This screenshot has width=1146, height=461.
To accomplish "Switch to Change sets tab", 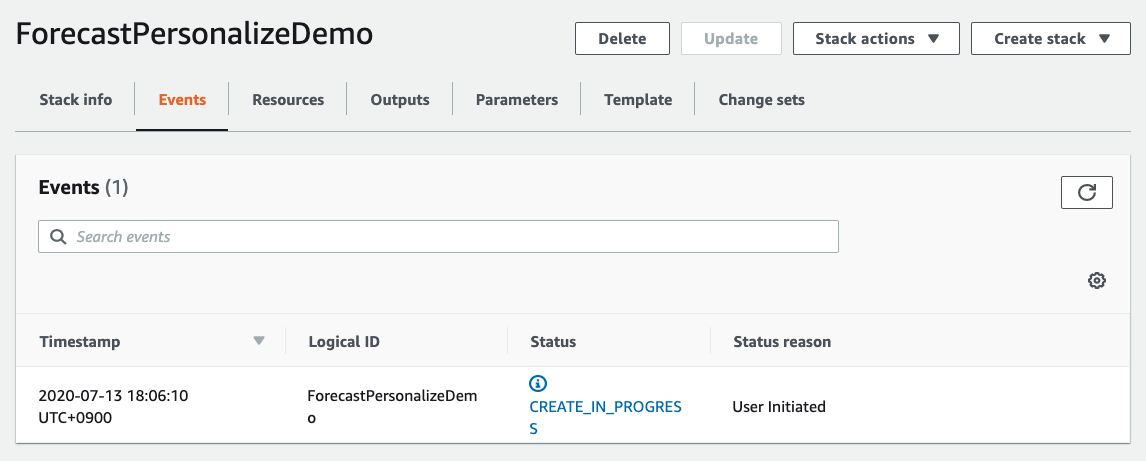I will tap(762, 99).
